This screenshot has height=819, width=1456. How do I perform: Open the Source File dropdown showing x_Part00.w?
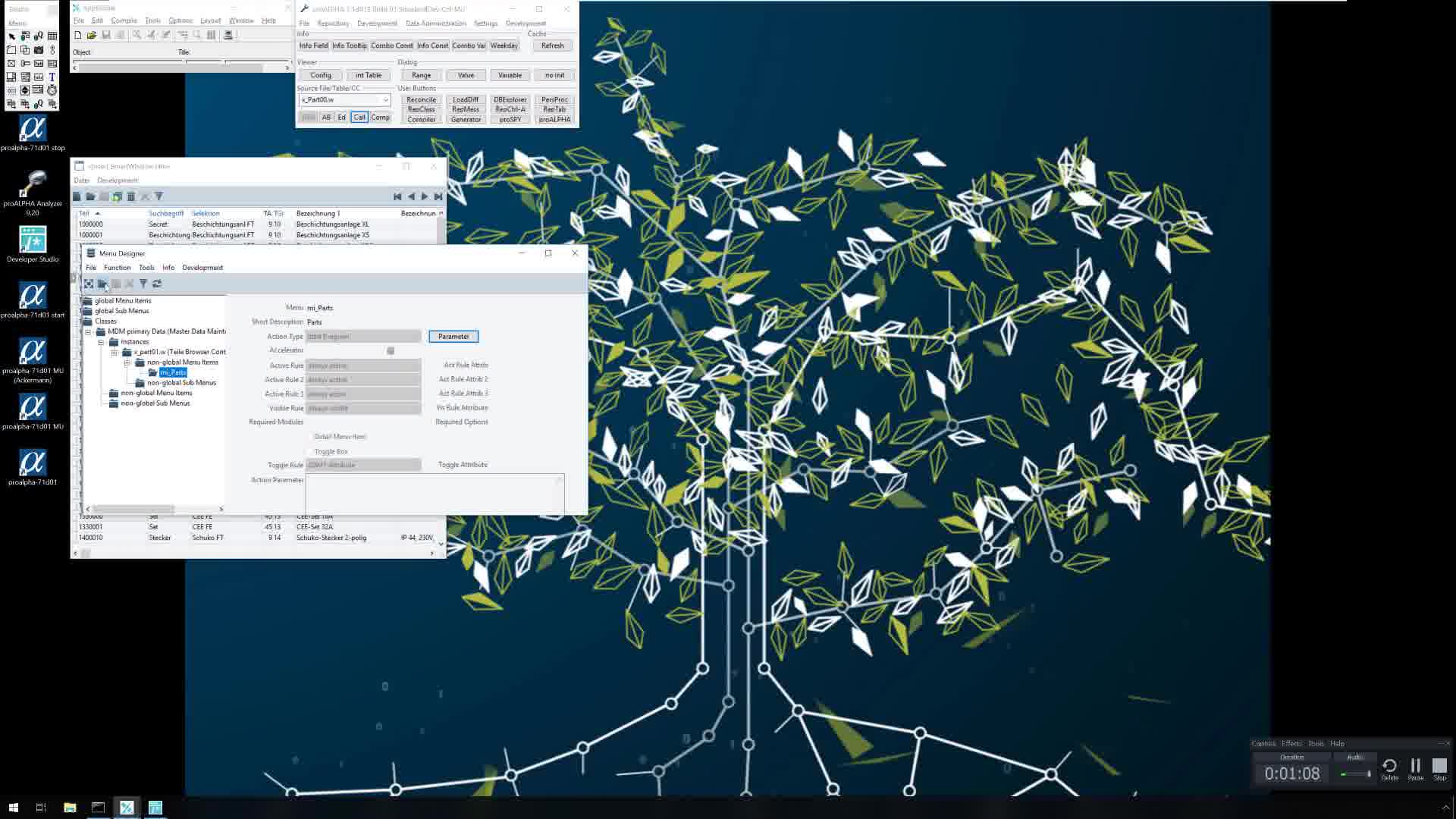tap(385, 100)
